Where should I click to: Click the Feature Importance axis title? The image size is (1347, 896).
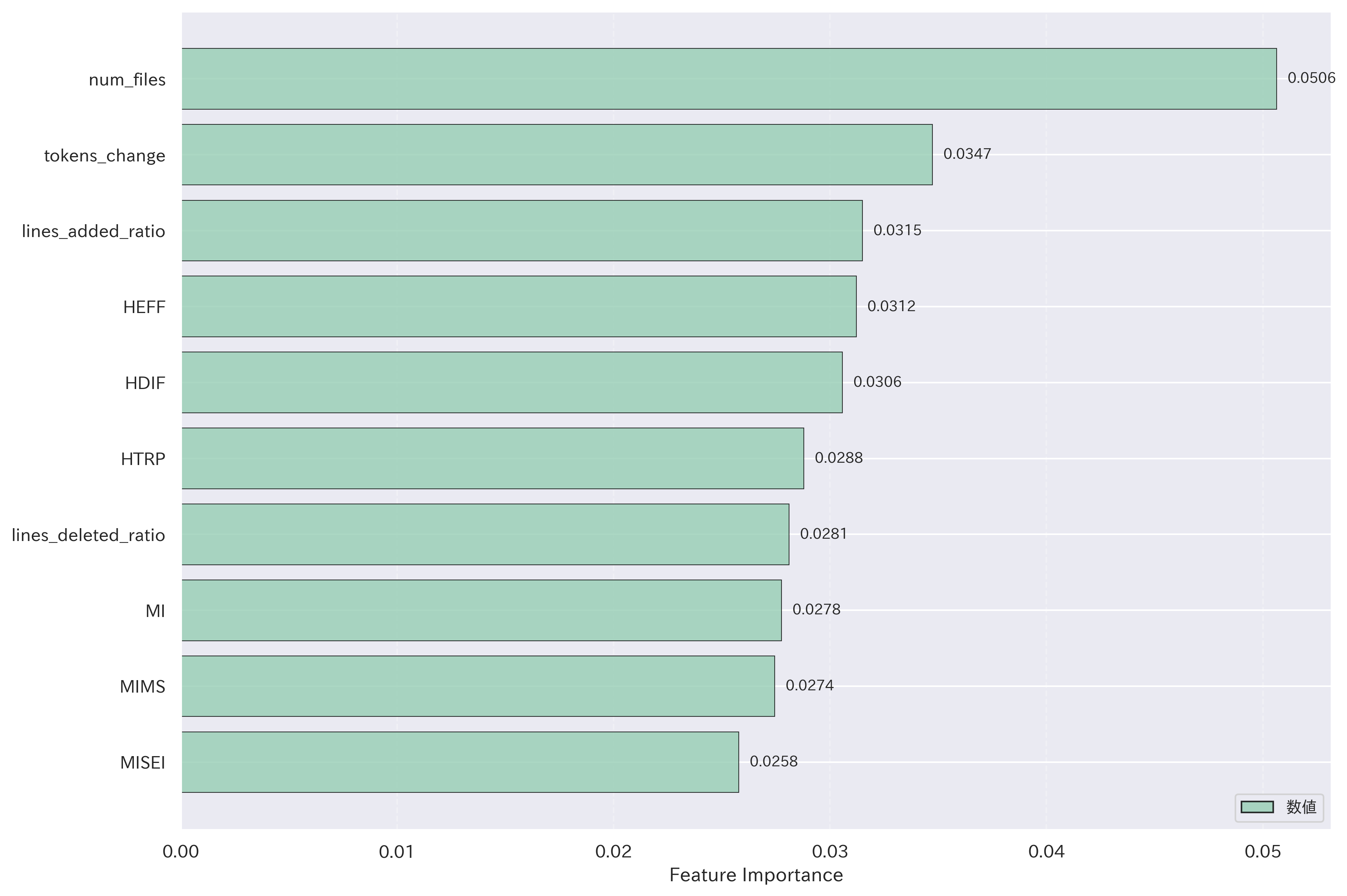tap(756, 876)
